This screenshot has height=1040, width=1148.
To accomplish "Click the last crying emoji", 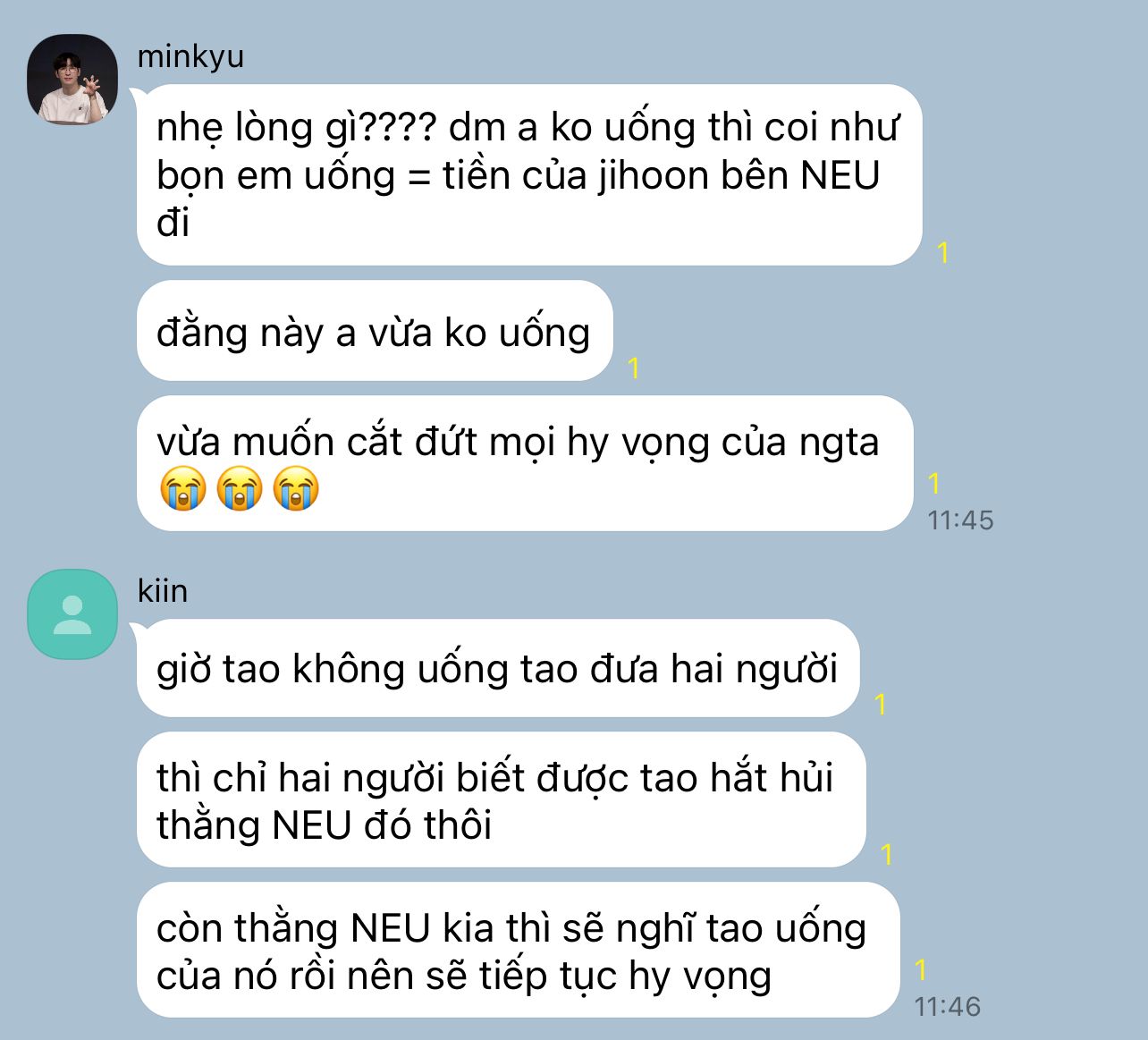I will [296, 489].
